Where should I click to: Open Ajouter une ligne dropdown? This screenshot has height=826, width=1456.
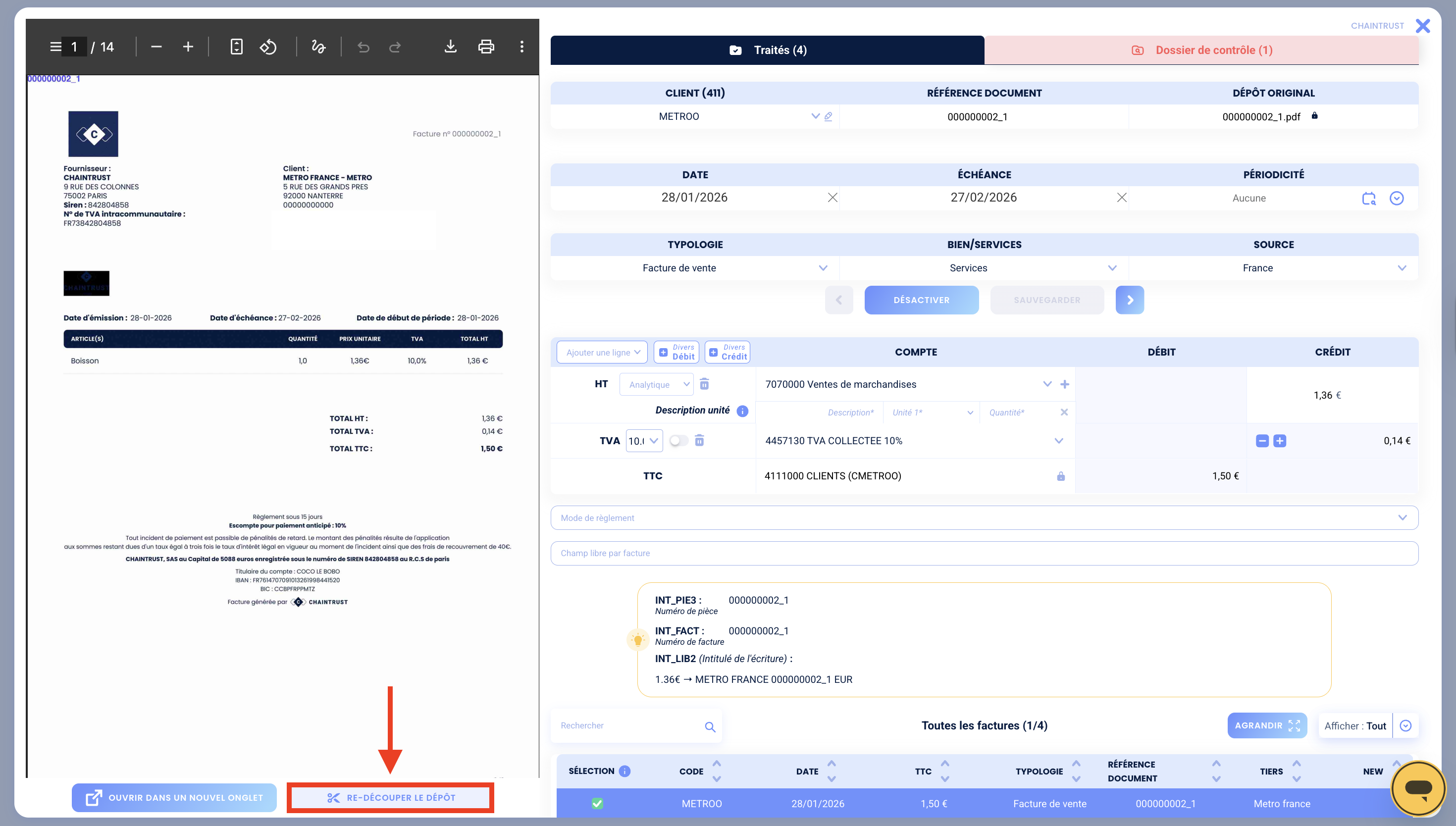(602, 352)
